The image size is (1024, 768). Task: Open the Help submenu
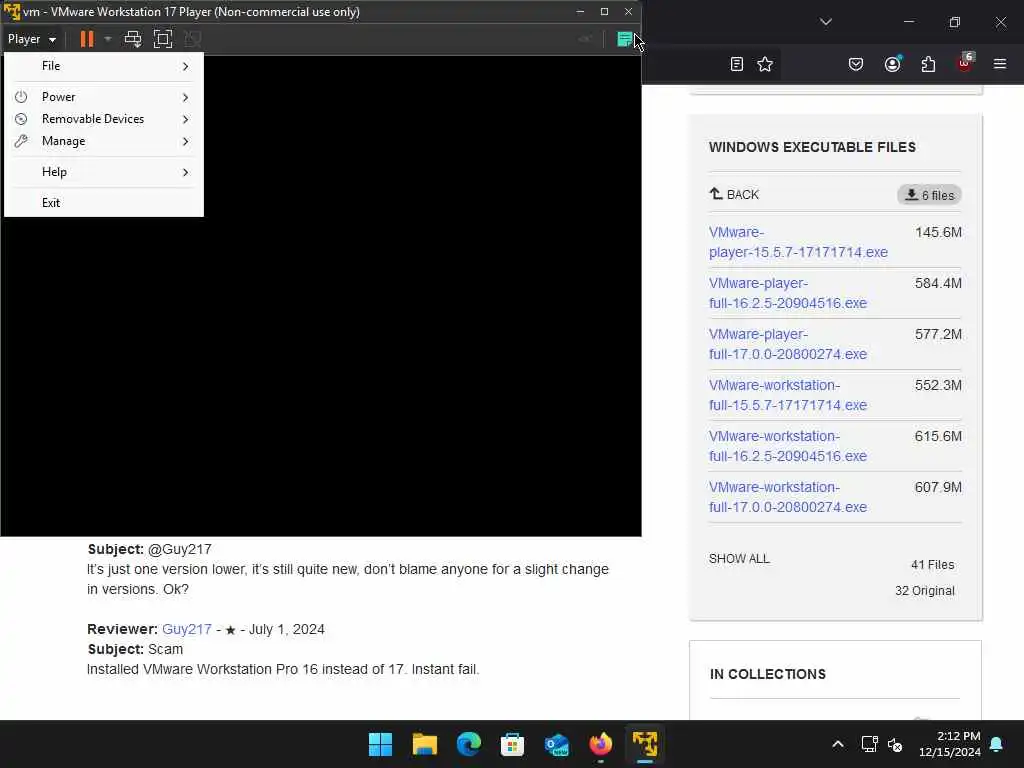point(104,172)
